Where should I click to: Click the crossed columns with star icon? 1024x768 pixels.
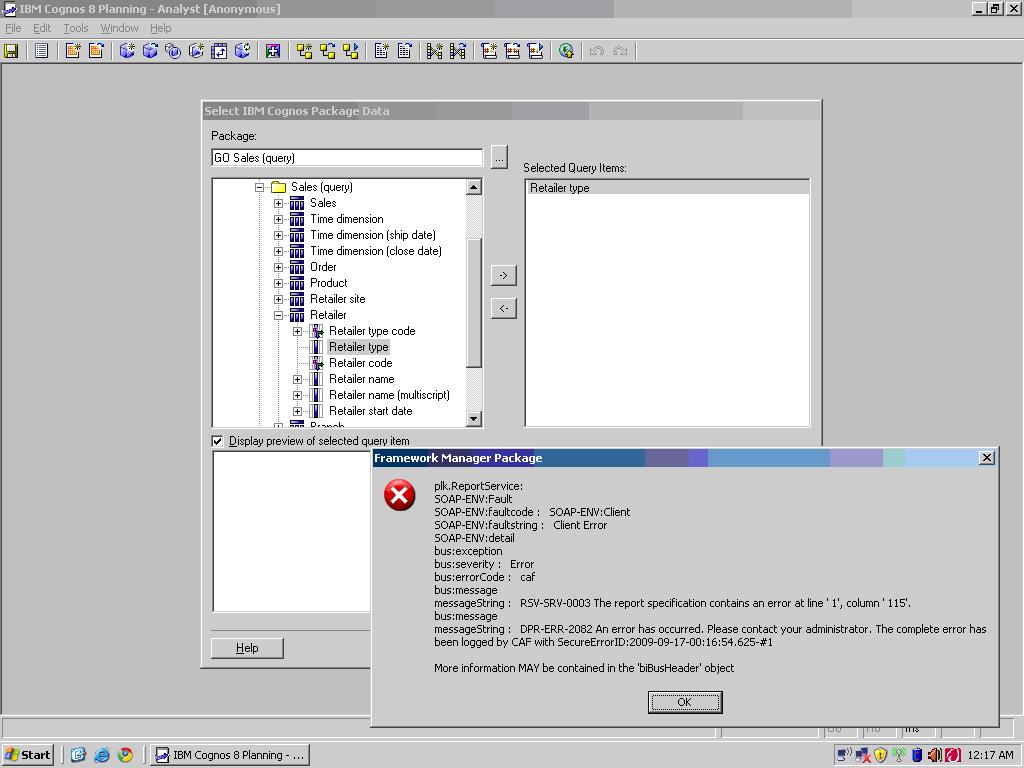[x=435, y=51]
